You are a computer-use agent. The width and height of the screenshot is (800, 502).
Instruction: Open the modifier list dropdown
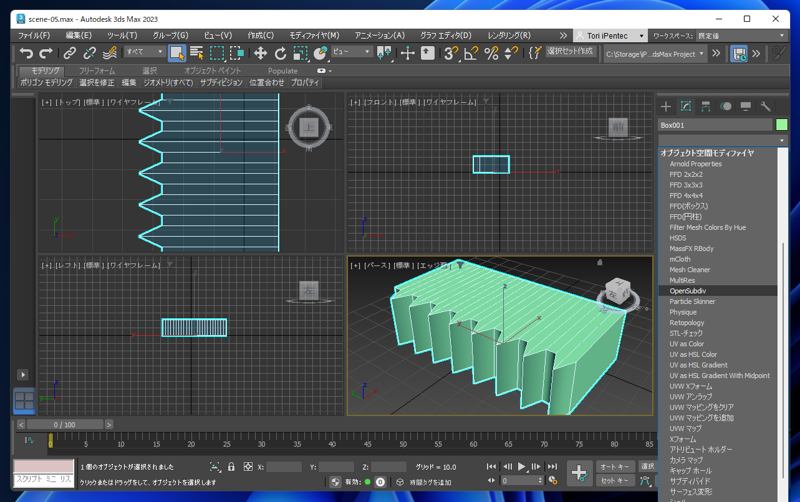coord(723,140)
